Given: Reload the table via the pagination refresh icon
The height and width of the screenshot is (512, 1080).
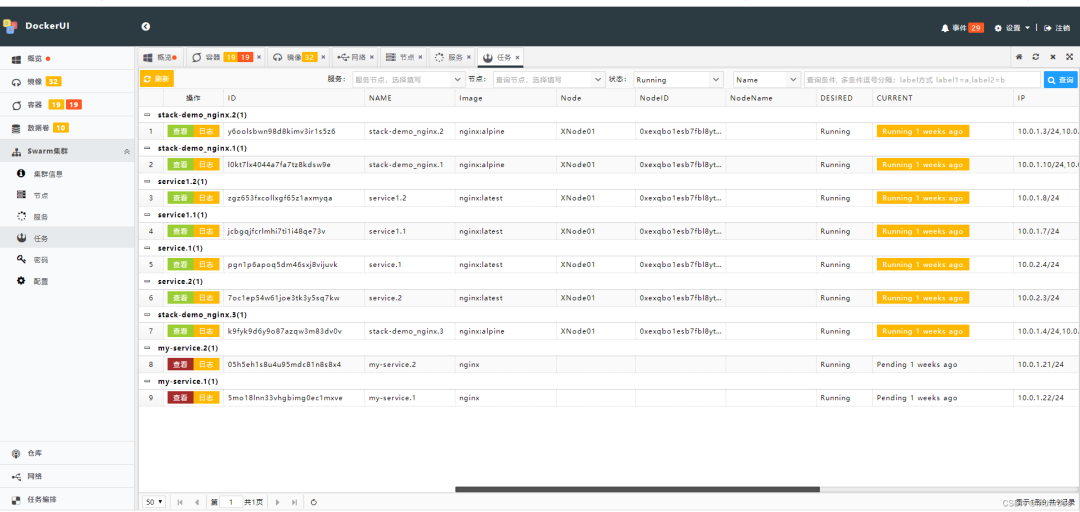Looking at the screenshot, I should tap(314, 502).
